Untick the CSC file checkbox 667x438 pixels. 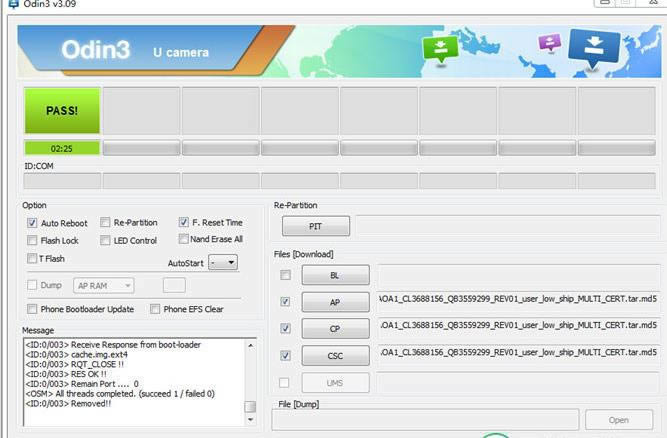287,355
